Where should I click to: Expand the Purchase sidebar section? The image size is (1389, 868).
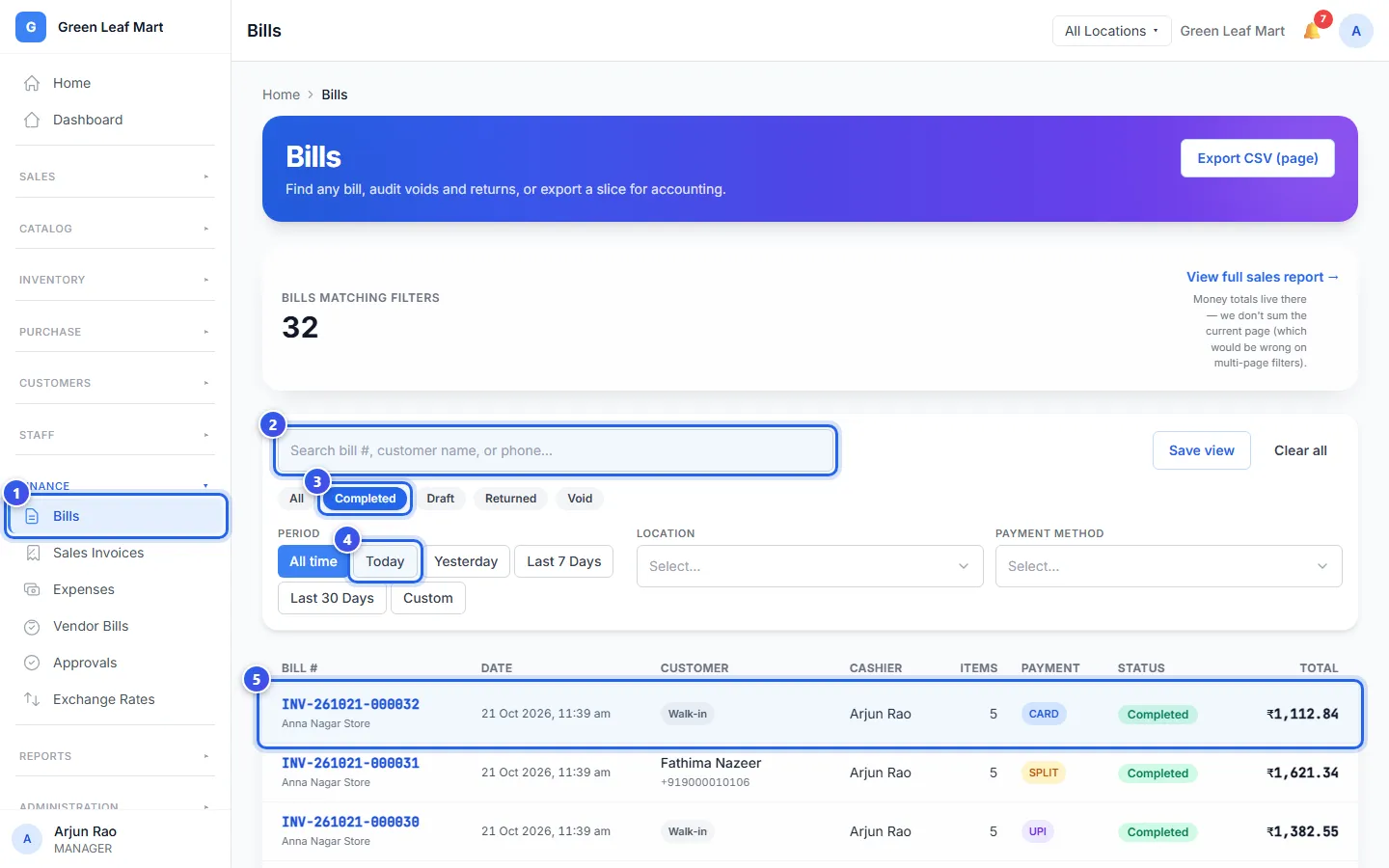[115, 332]
